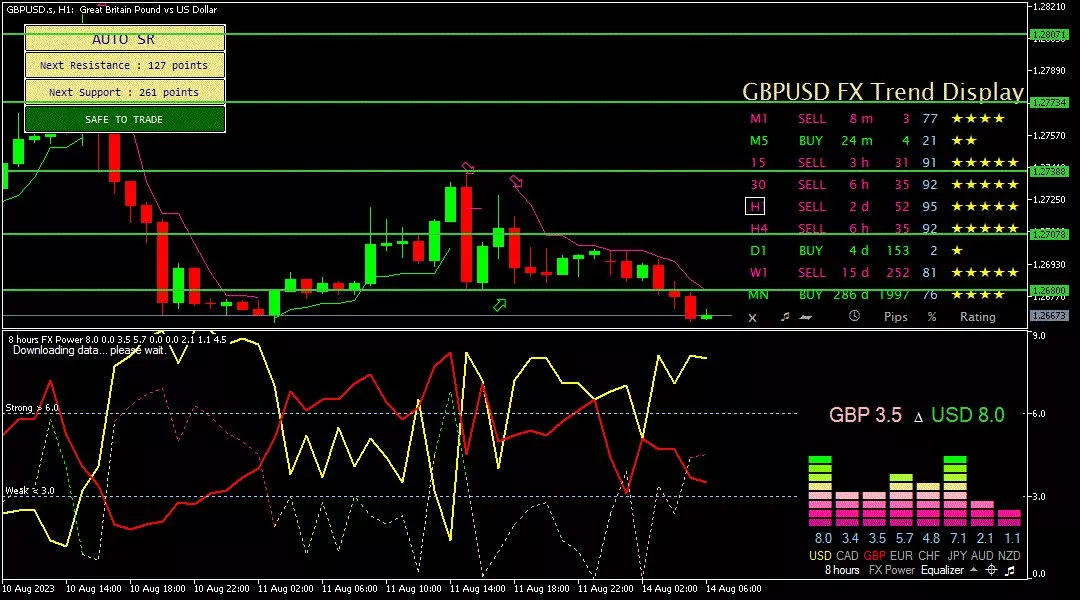Click the Strong > 6.0 level label
Image resolution: width=1080 pixels, height=600 pixels.
pos(32,408)
